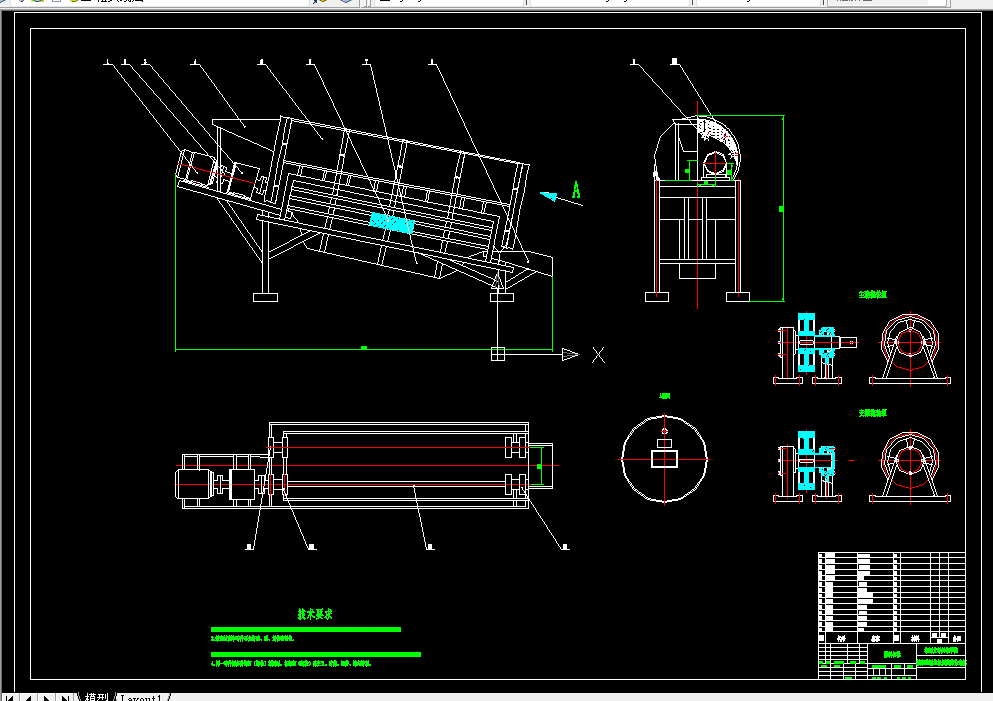The height and width of the screenshot is (701, 993).
Task: Switch to the 模型 model tab
Action: (x=97, y=697)
